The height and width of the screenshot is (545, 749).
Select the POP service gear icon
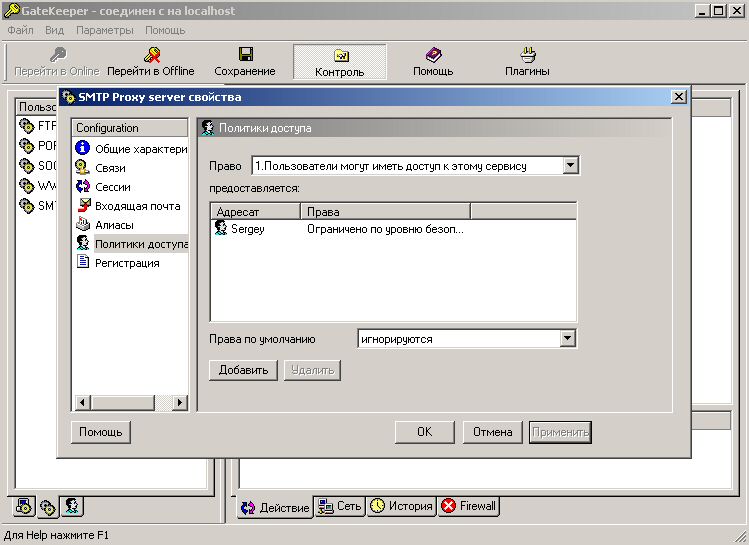click(26, 145)
